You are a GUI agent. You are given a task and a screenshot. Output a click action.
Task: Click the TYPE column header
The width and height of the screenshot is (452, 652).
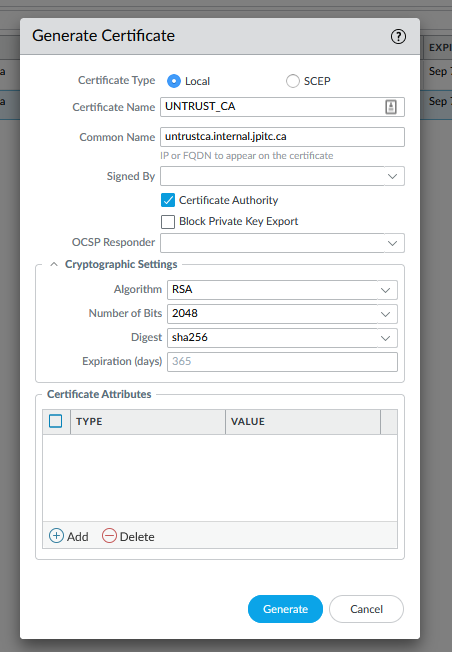pos(148,422)
